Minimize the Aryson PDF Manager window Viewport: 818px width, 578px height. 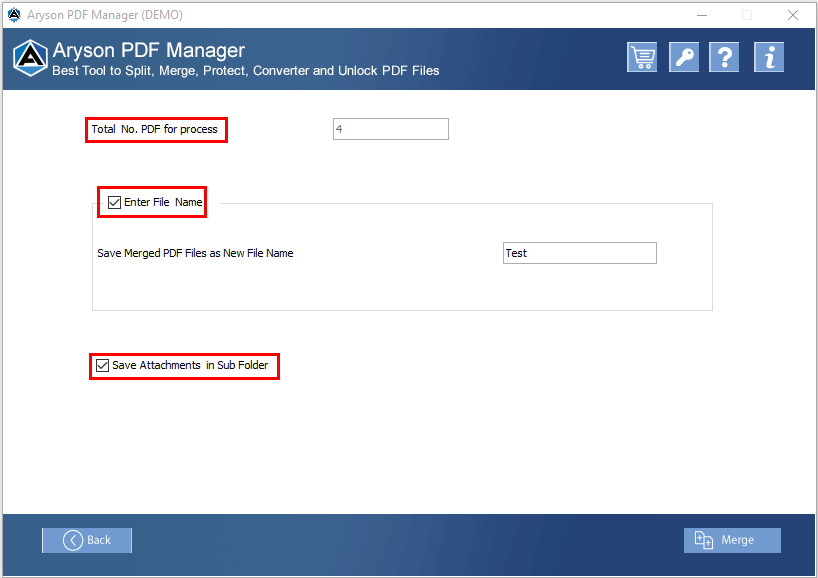[x=702, y=15]
